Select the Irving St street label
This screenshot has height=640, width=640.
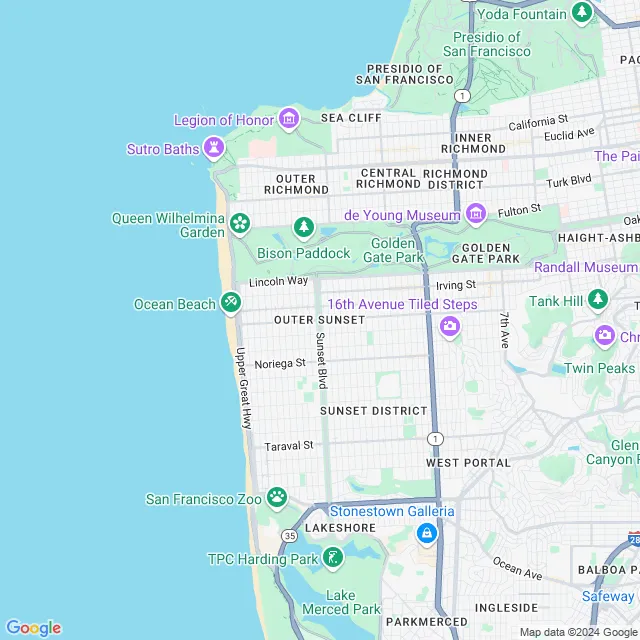(x=456, y=285)
